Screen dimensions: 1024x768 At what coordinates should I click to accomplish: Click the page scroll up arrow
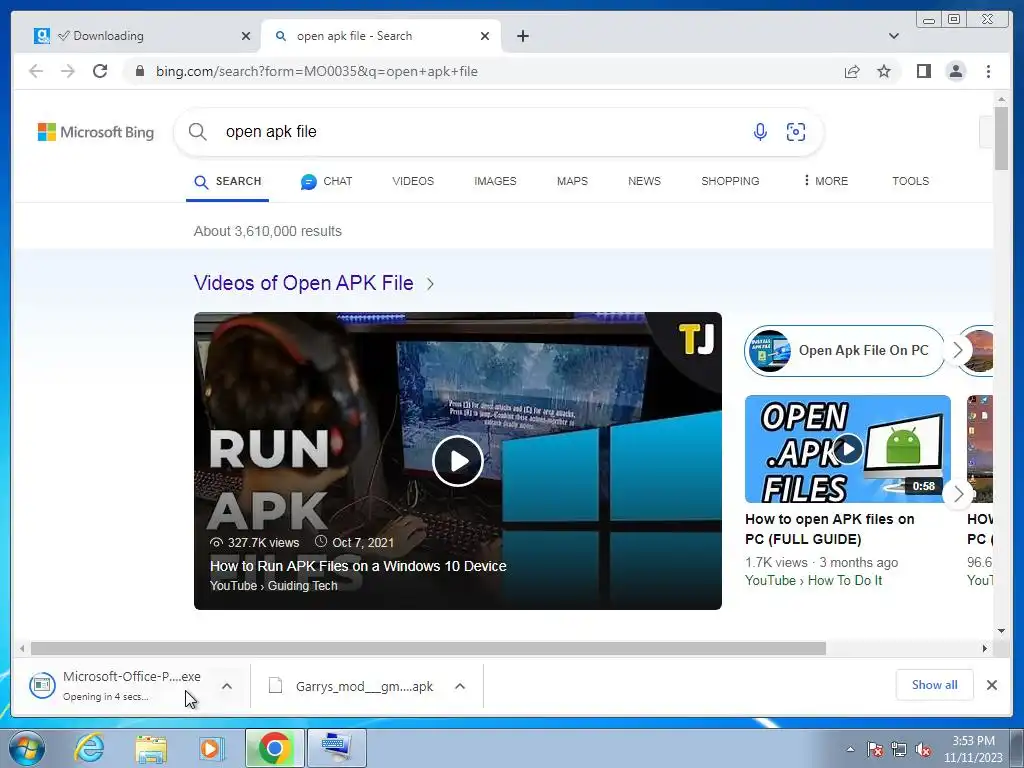[1001, 99]
